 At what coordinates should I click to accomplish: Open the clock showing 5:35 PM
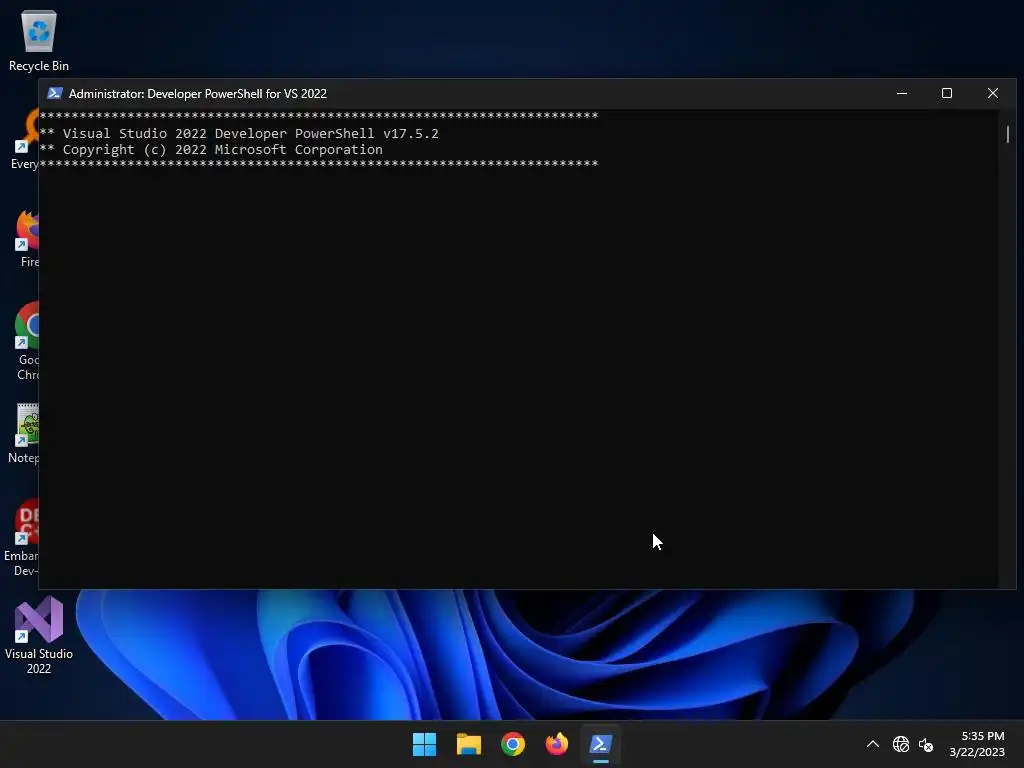point(977,744)
